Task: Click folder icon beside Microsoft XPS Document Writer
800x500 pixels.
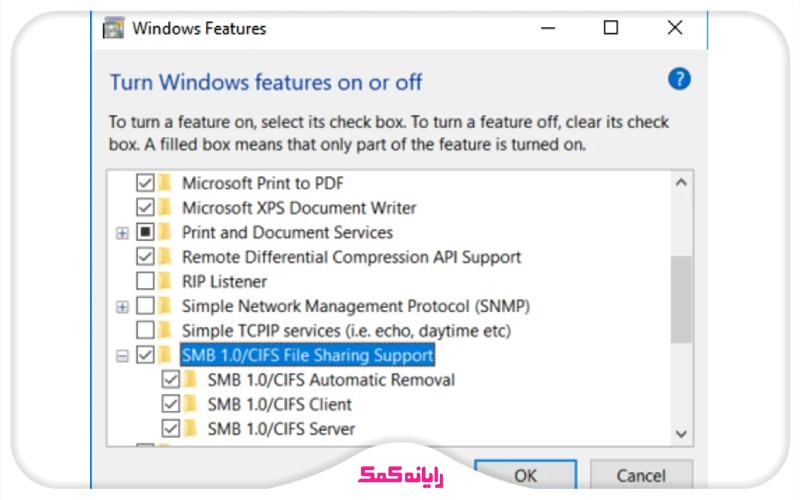Action: tap(164, 208)
